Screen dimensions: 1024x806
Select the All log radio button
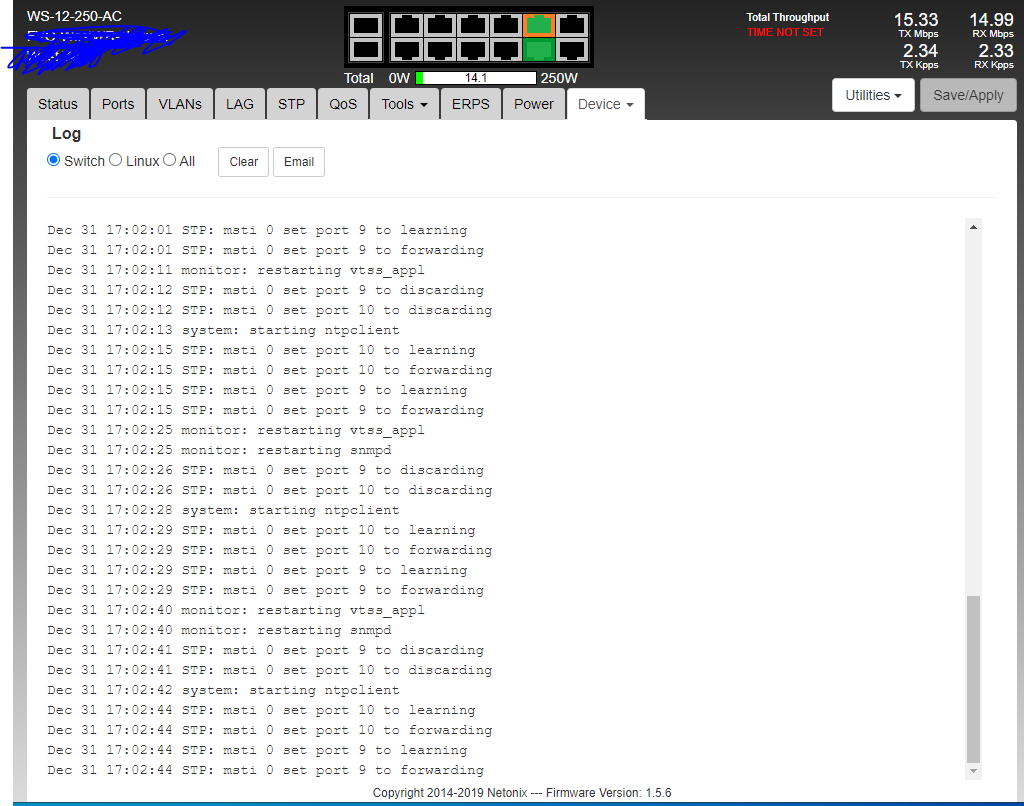coord(169,160)
